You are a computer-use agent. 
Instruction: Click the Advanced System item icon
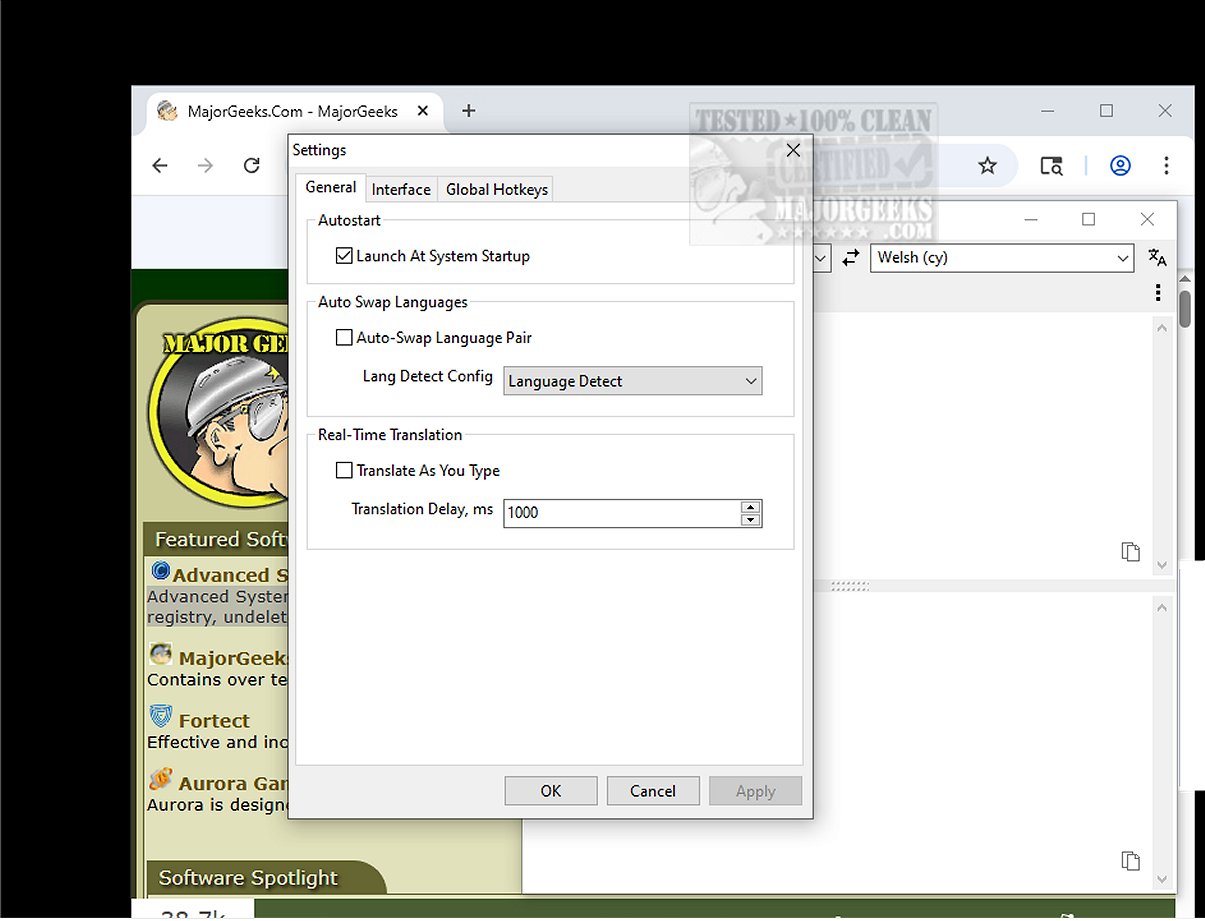[160, 571]
